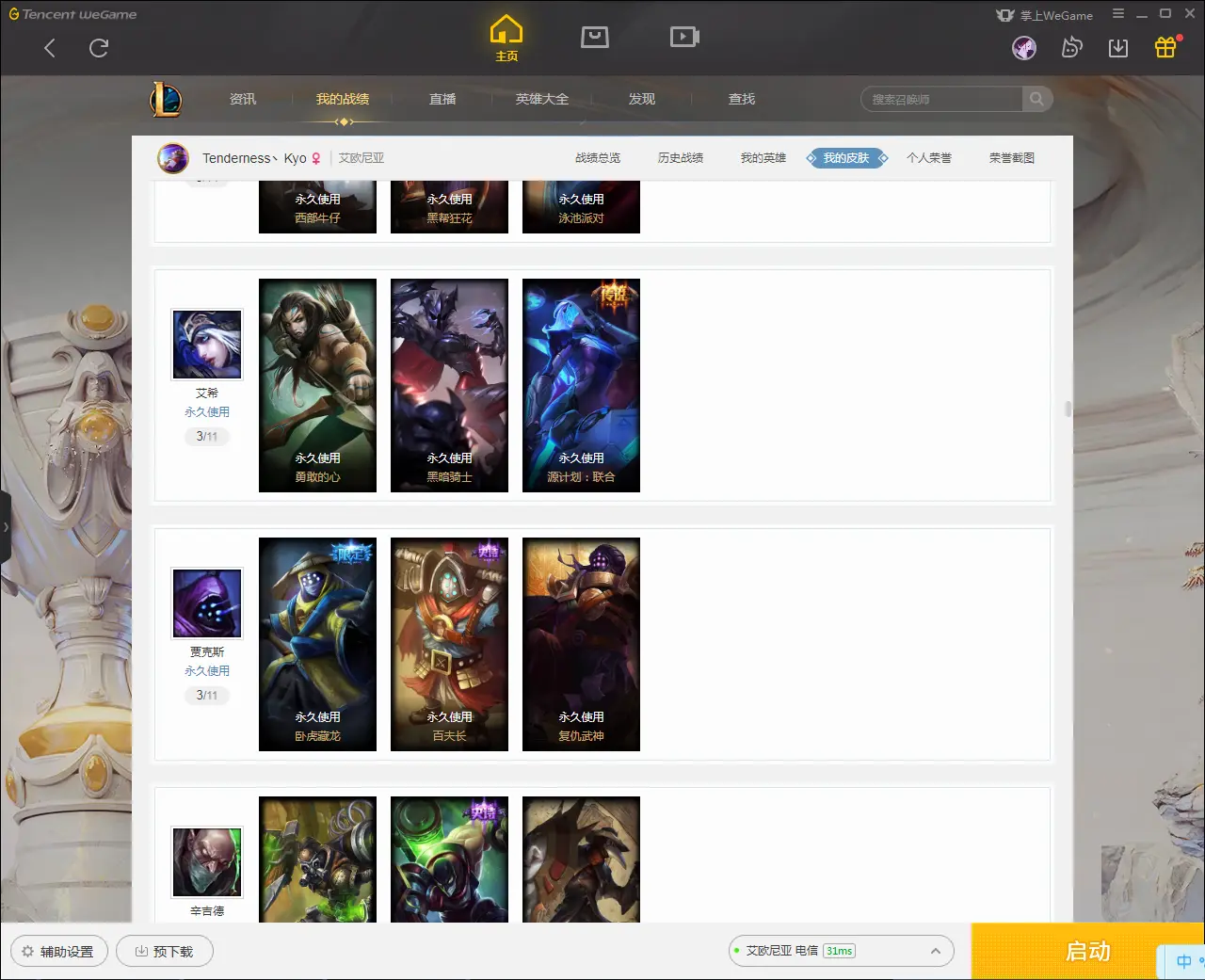Screen dimensions: 1205x980
Task: Open the 主页 home icon
Action: pos(506,39)
